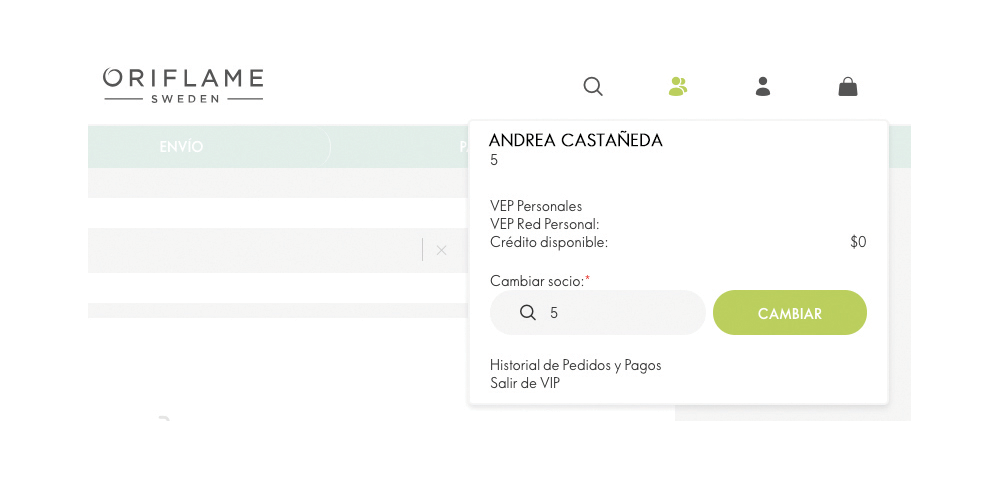Click member number 5 below the name
This screenshot has height=478, width=1000.
click(494, 161)
